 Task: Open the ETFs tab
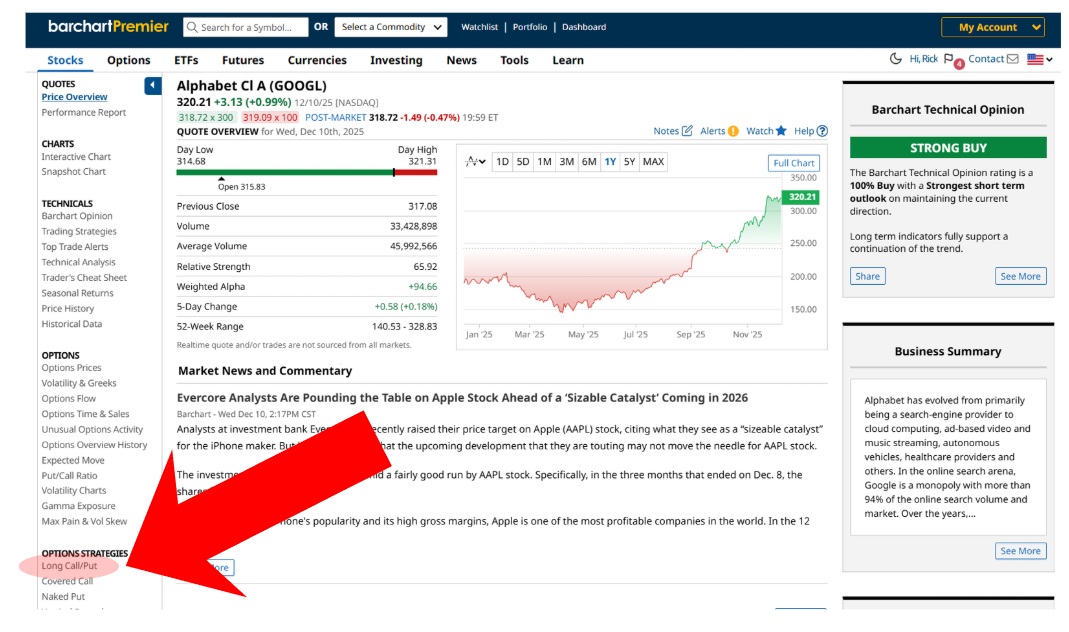186,60
